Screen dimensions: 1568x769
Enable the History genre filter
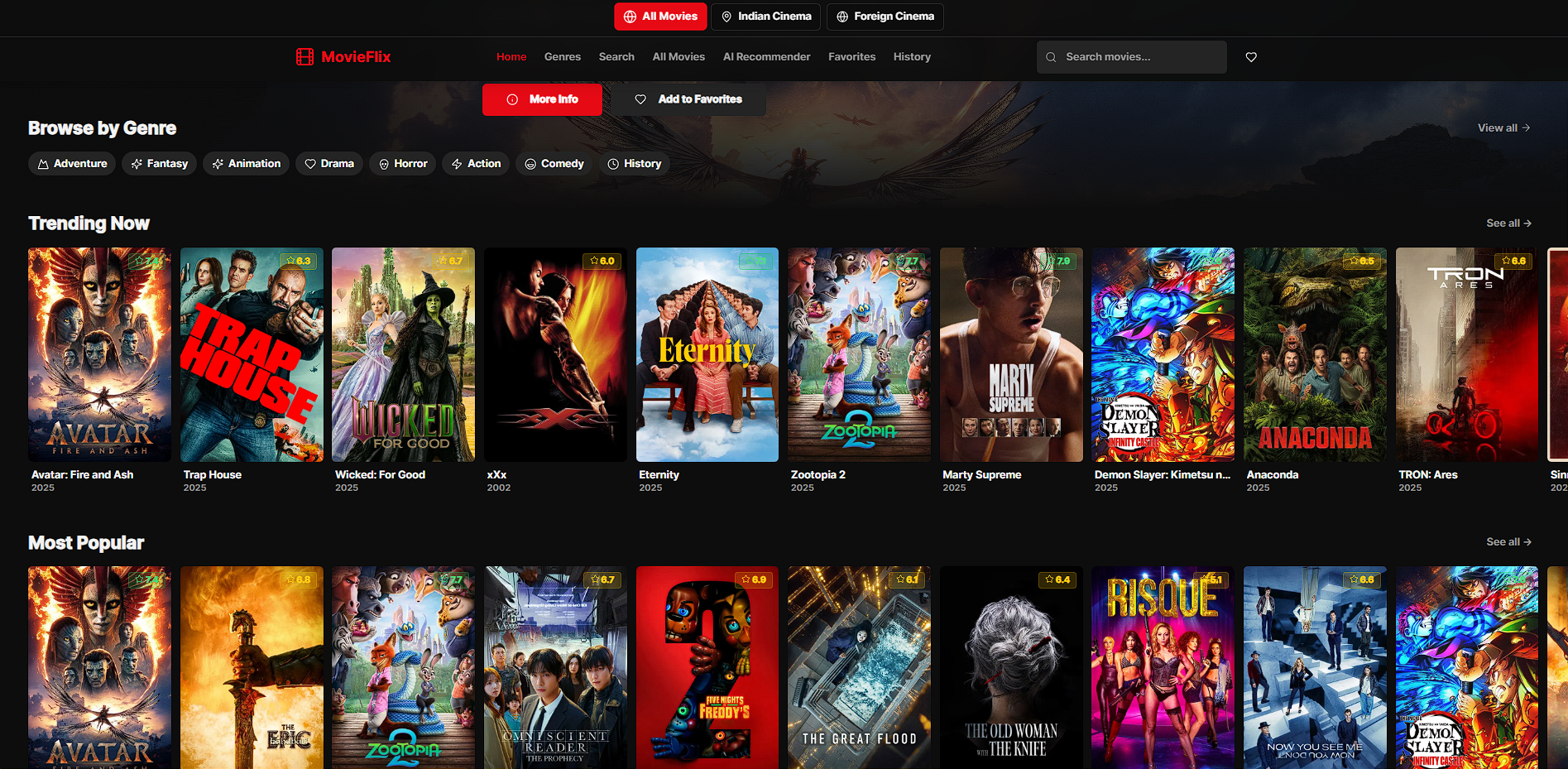click(x=634, y=163)
